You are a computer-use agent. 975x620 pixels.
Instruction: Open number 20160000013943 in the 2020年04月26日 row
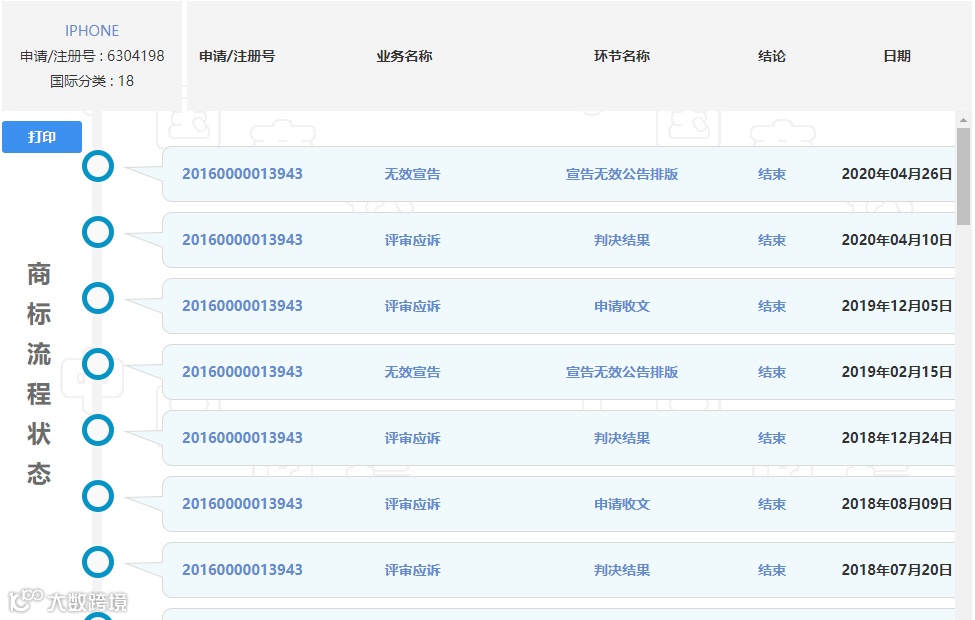point(243,174)
